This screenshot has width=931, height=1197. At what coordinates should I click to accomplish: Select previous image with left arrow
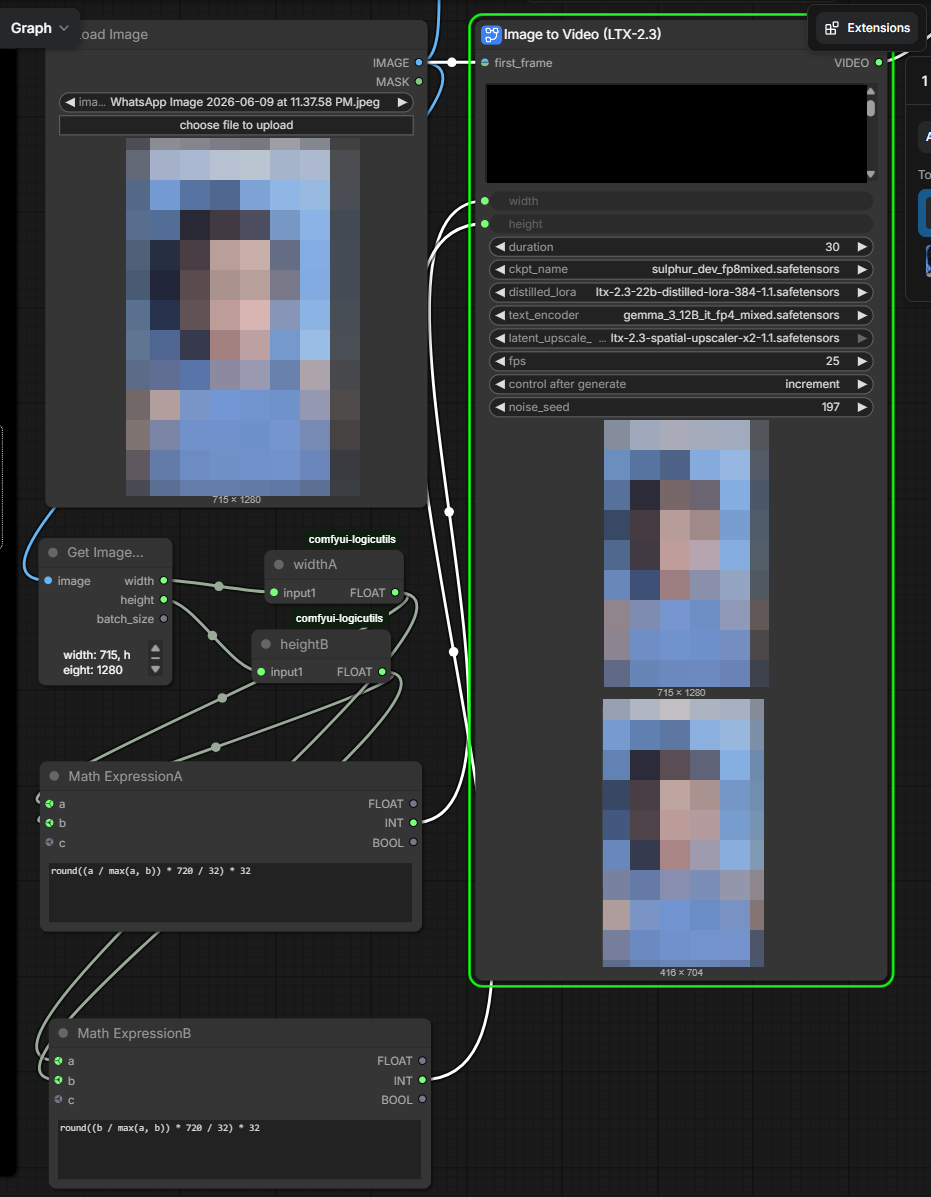tap(69, 102)
